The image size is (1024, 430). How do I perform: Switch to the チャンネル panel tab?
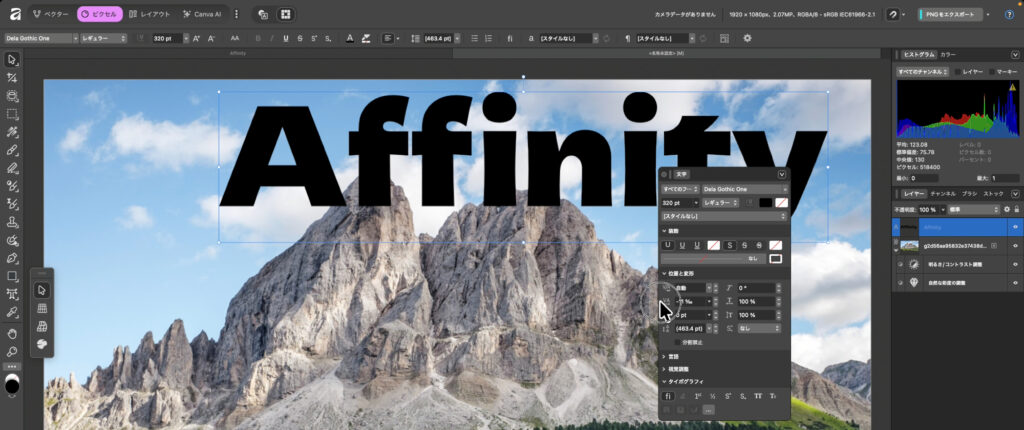click(942, 193)
